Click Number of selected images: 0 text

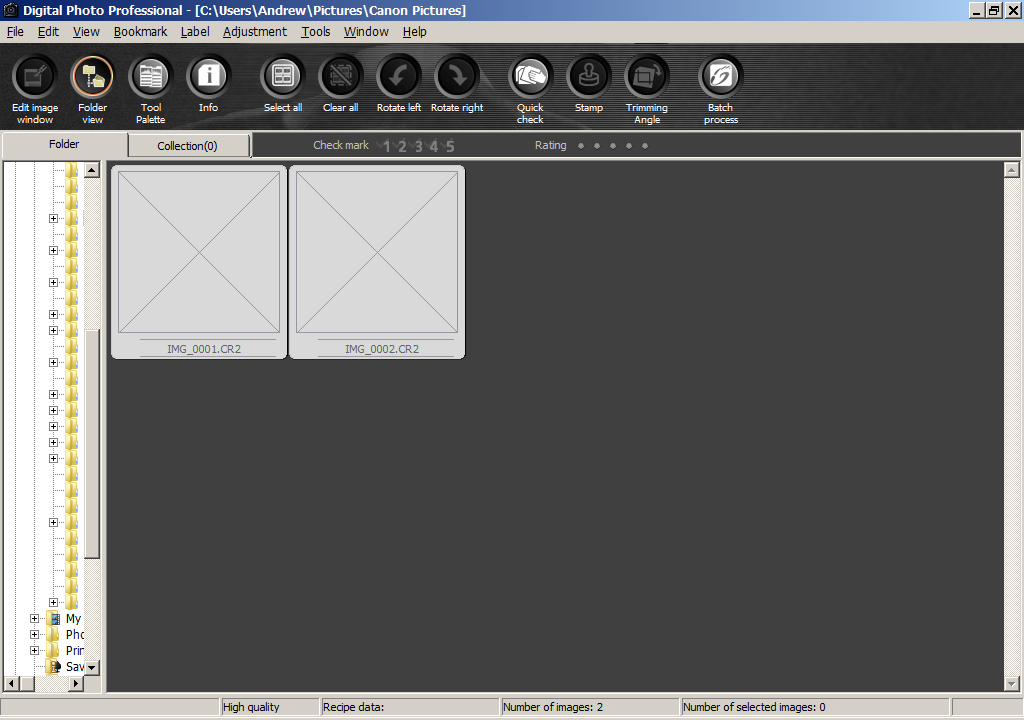tap(754, 707)
